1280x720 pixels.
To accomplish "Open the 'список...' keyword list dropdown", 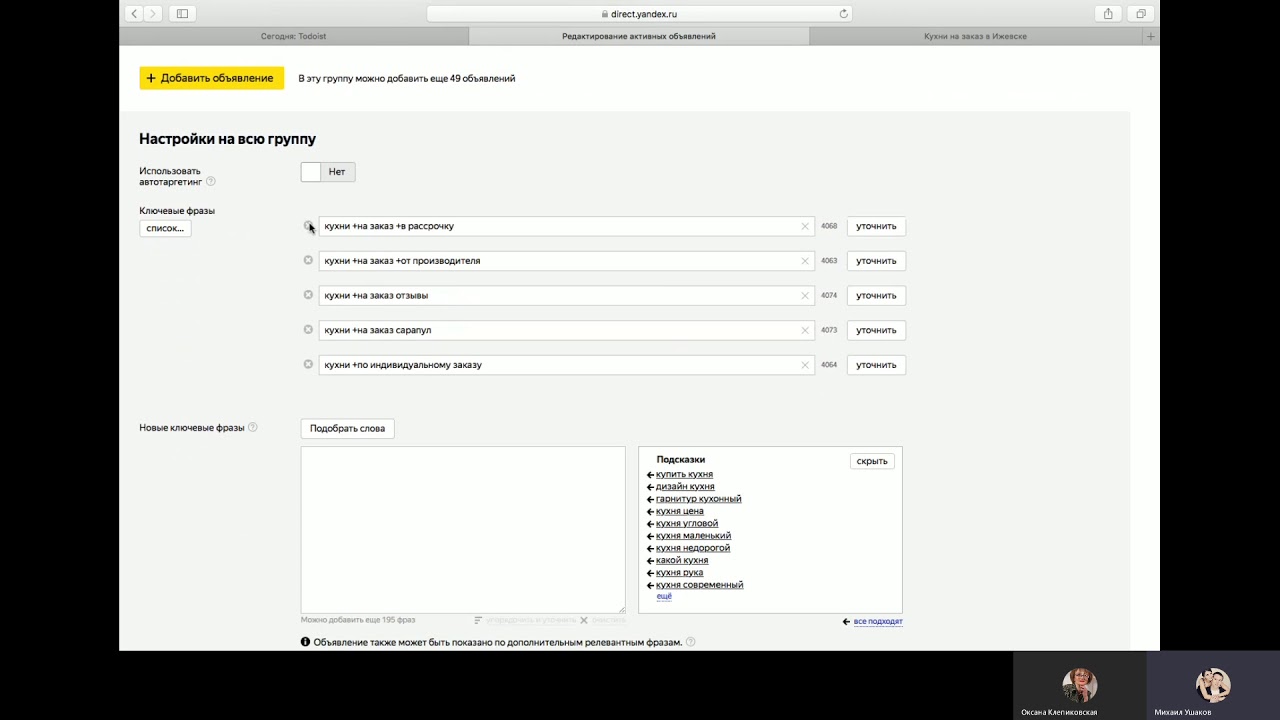I will point(165,228).
